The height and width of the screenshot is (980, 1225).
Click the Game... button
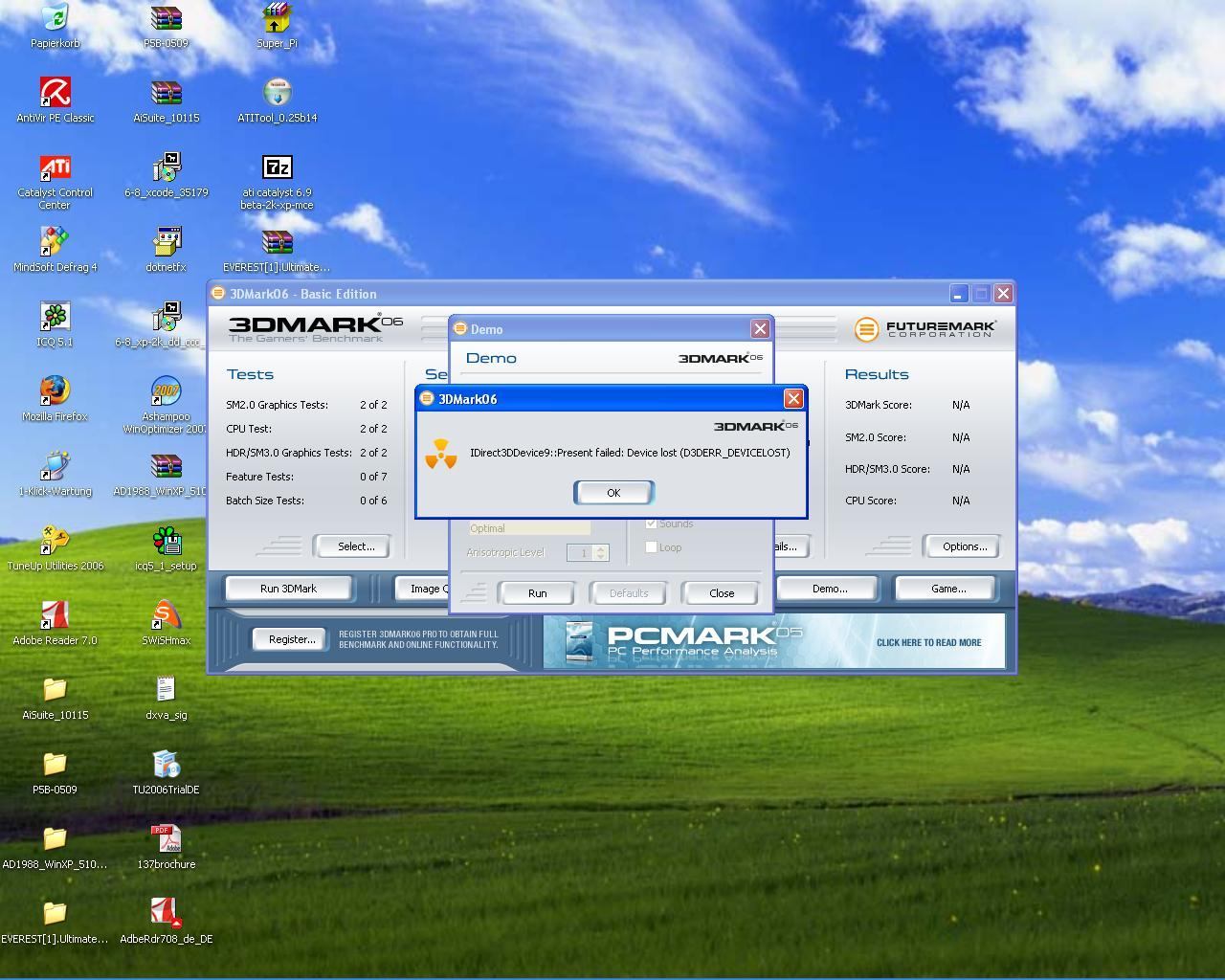click(x=948, y=589)
